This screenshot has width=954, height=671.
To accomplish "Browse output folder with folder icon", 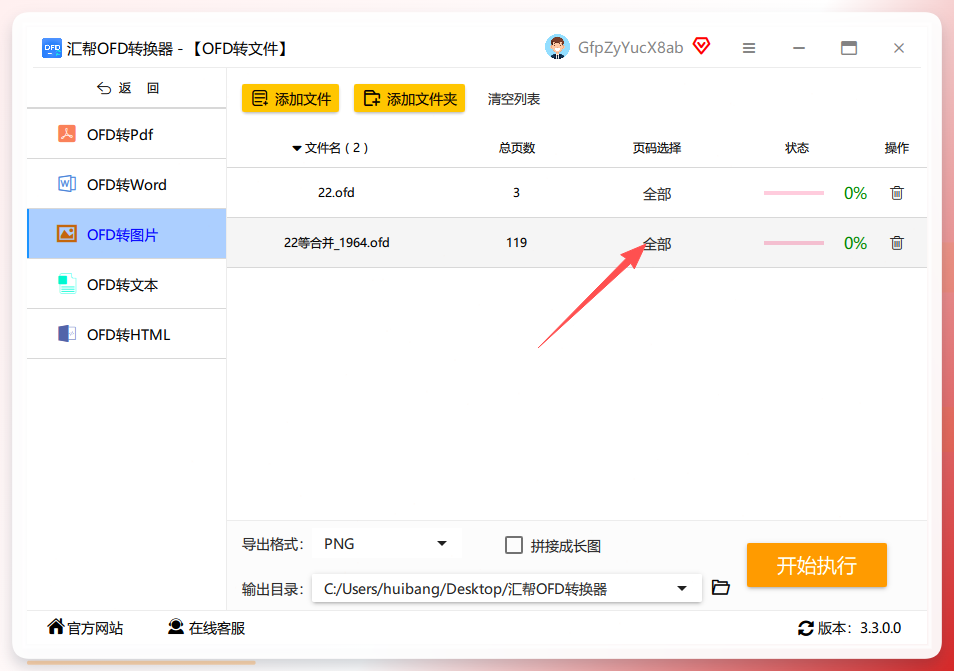I will [721, 588].
